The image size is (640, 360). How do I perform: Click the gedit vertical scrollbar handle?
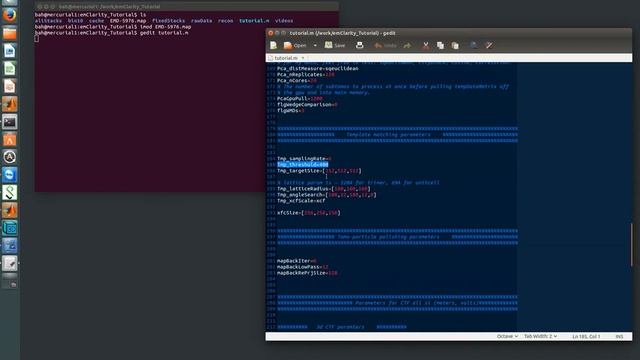coord(631,245)
